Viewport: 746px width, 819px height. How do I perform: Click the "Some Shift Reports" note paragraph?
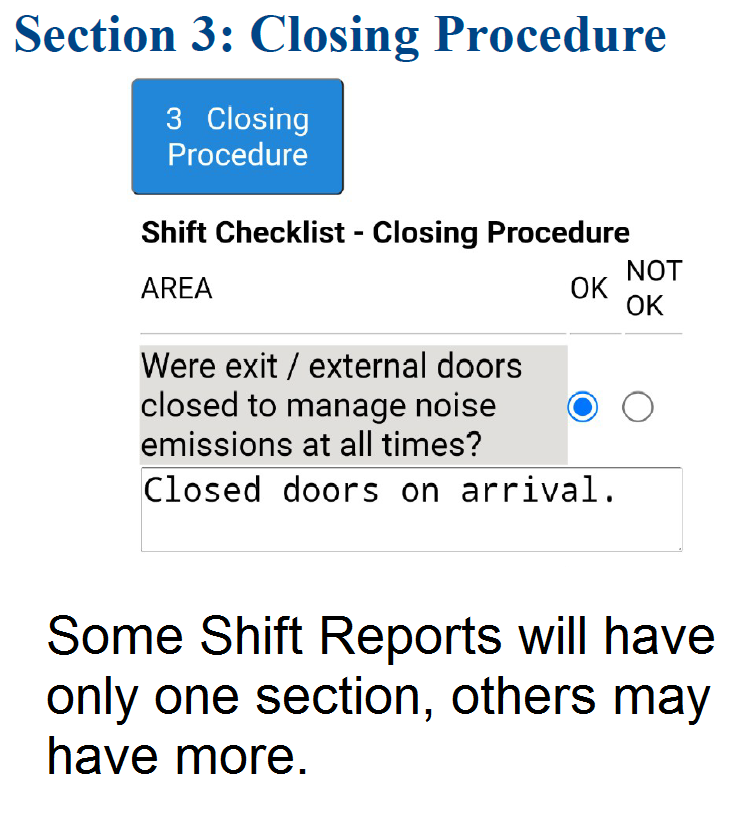(379, 697)
